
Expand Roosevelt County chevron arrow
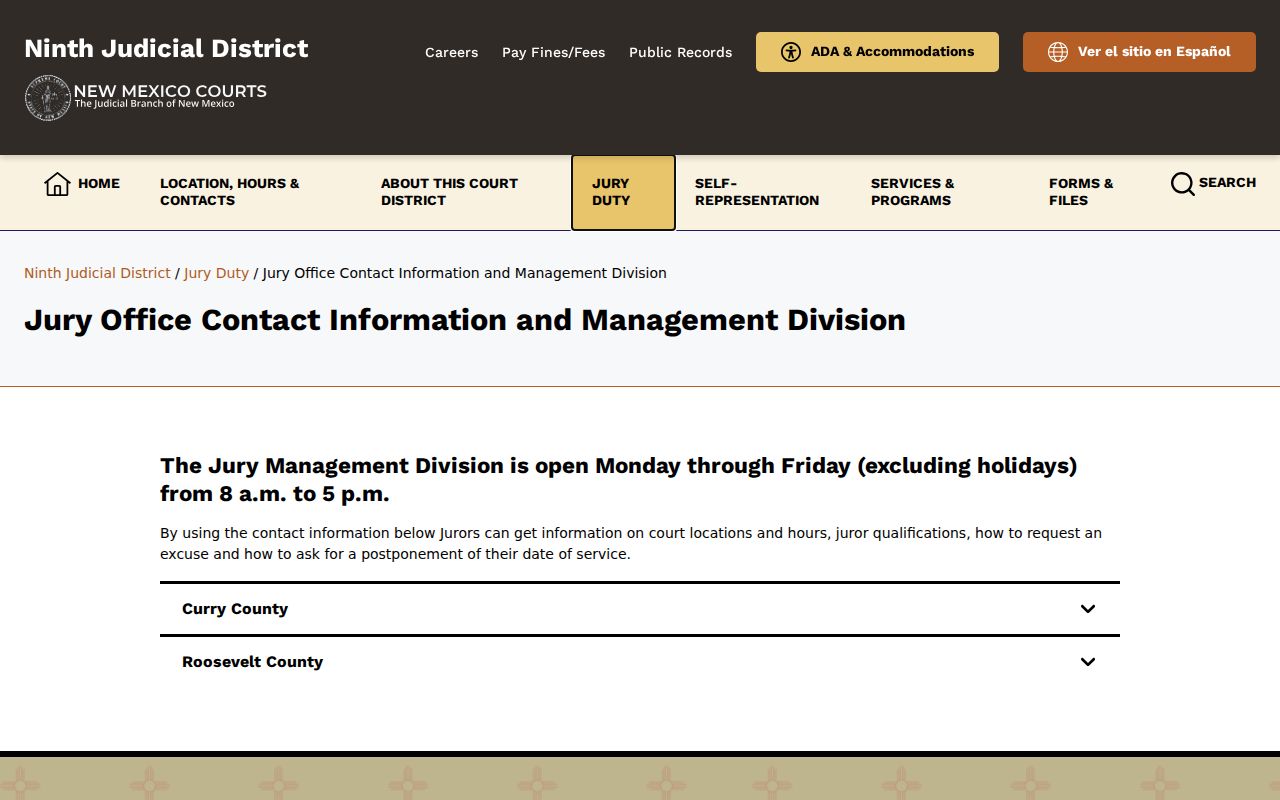tap(1088, 662)
